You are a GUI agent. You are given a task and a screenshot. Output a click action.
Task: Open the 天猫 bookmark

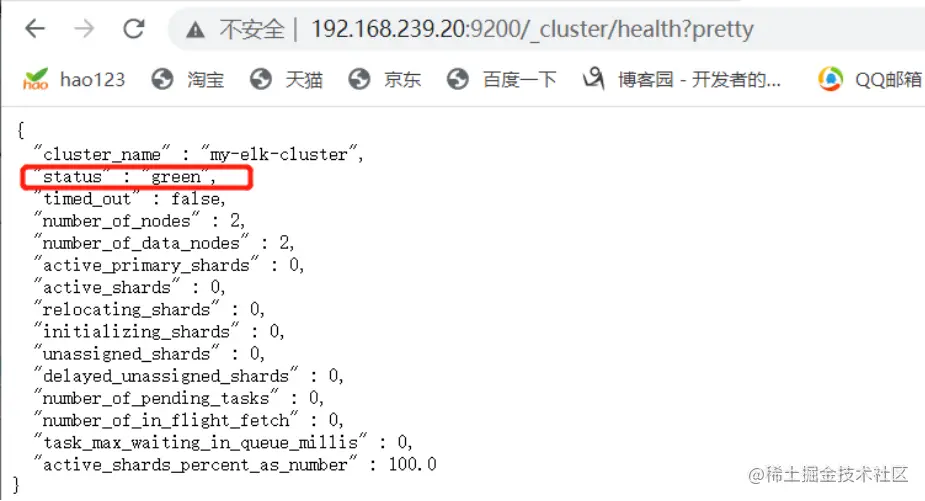coord(304,79)
